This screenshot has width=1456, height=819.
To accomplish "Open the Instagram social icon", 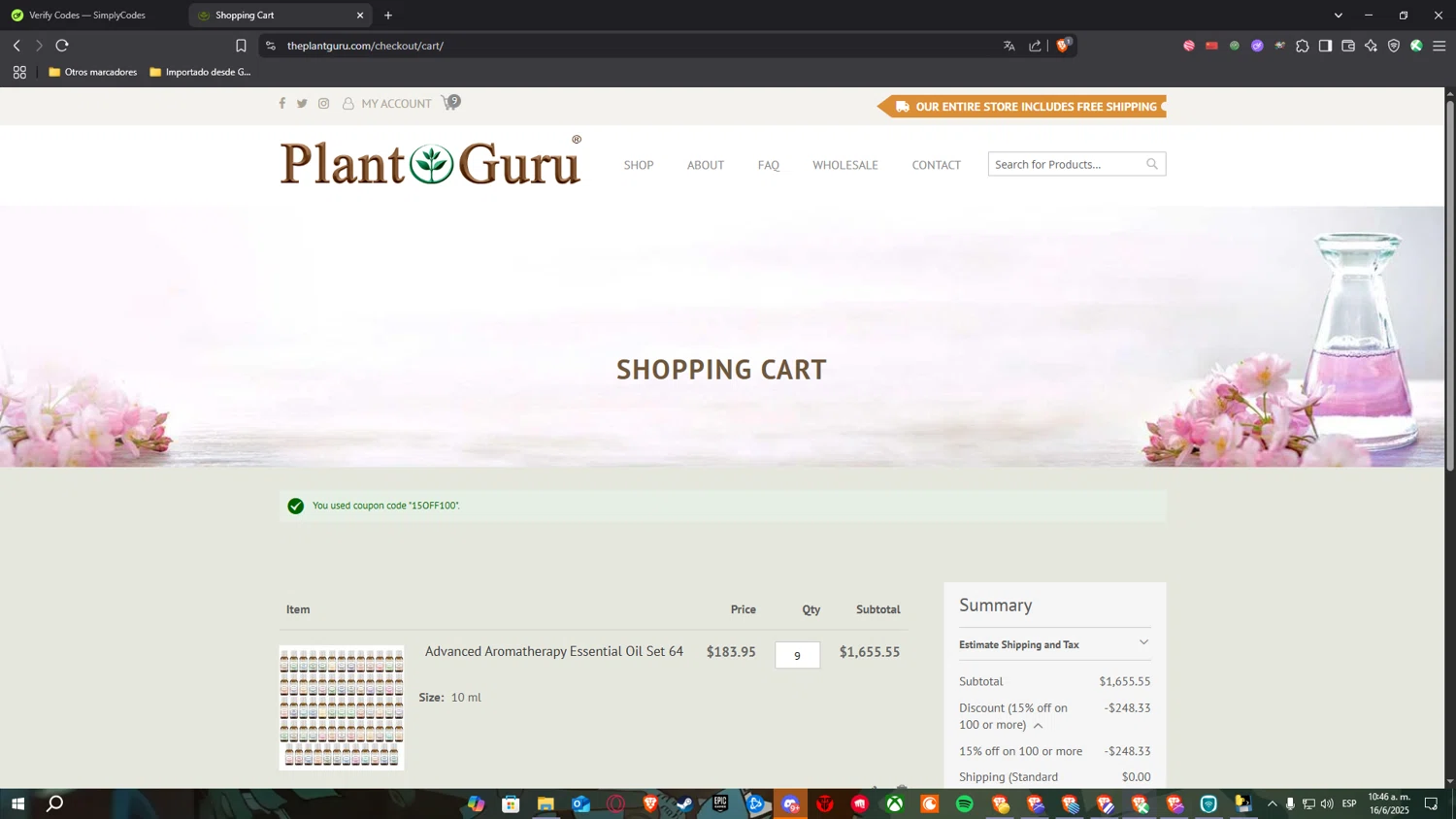I will 324,103.
